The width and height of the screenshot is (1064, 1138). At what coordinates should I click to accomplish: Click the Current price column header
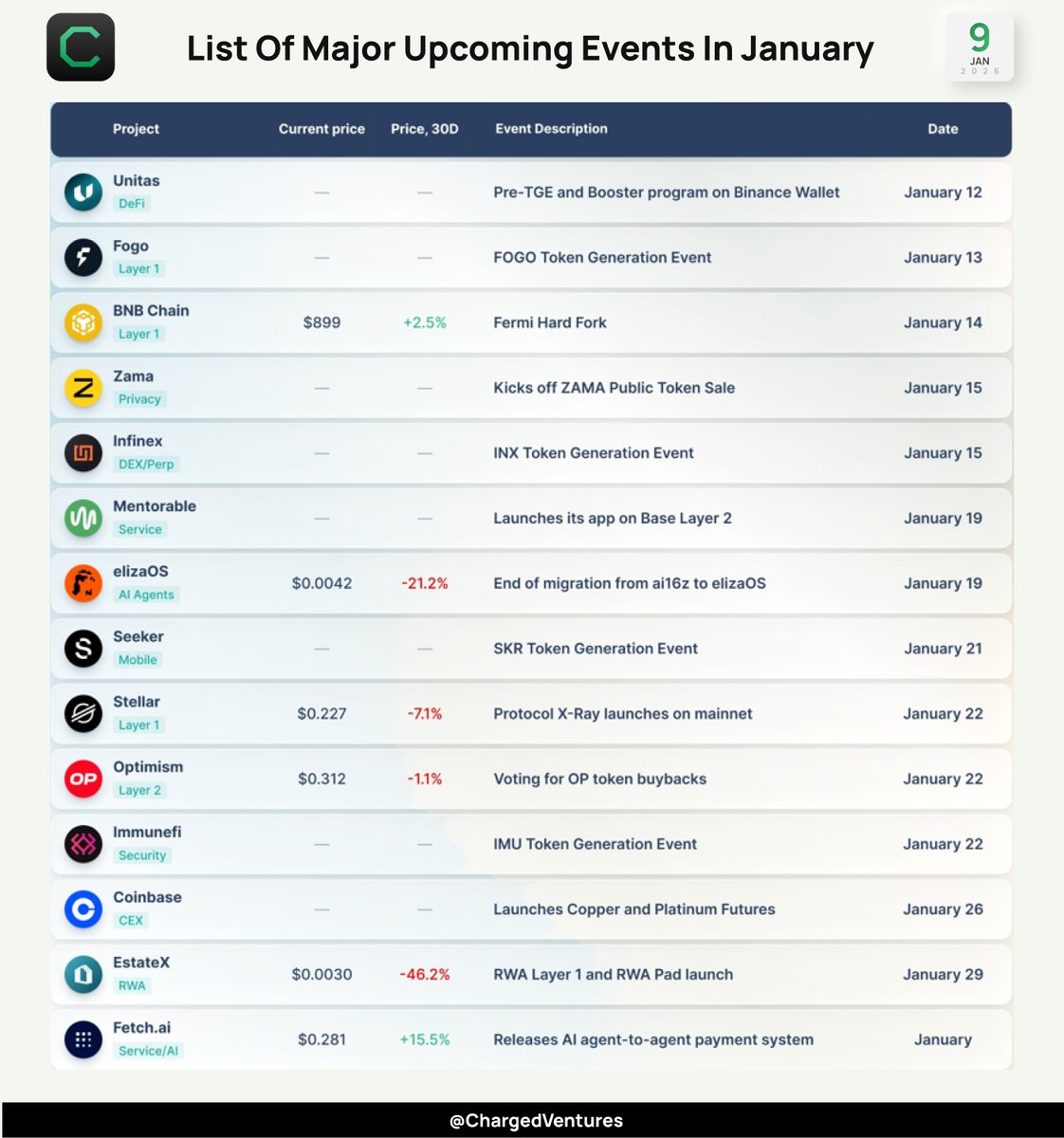click(321, 129)
